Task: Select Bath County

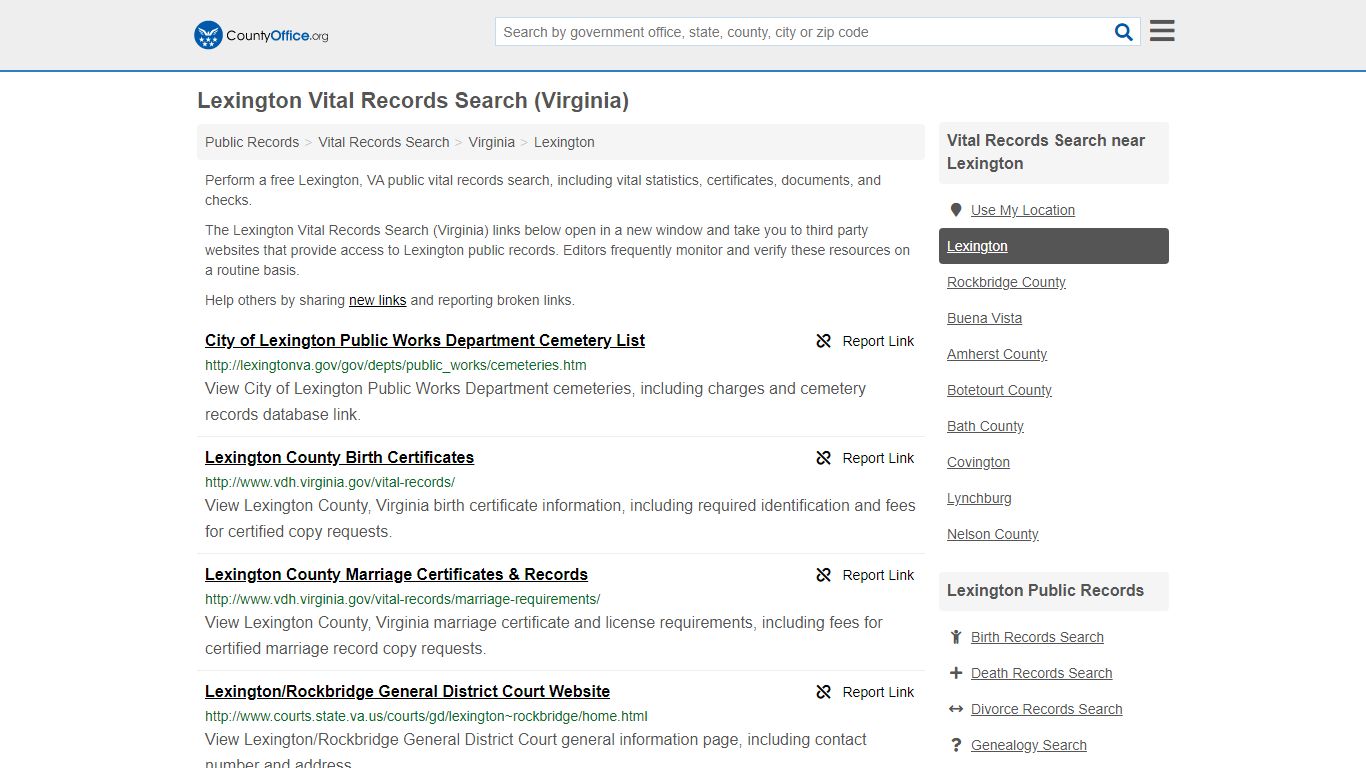Action: pyautogui.click(x=985, y=426)
